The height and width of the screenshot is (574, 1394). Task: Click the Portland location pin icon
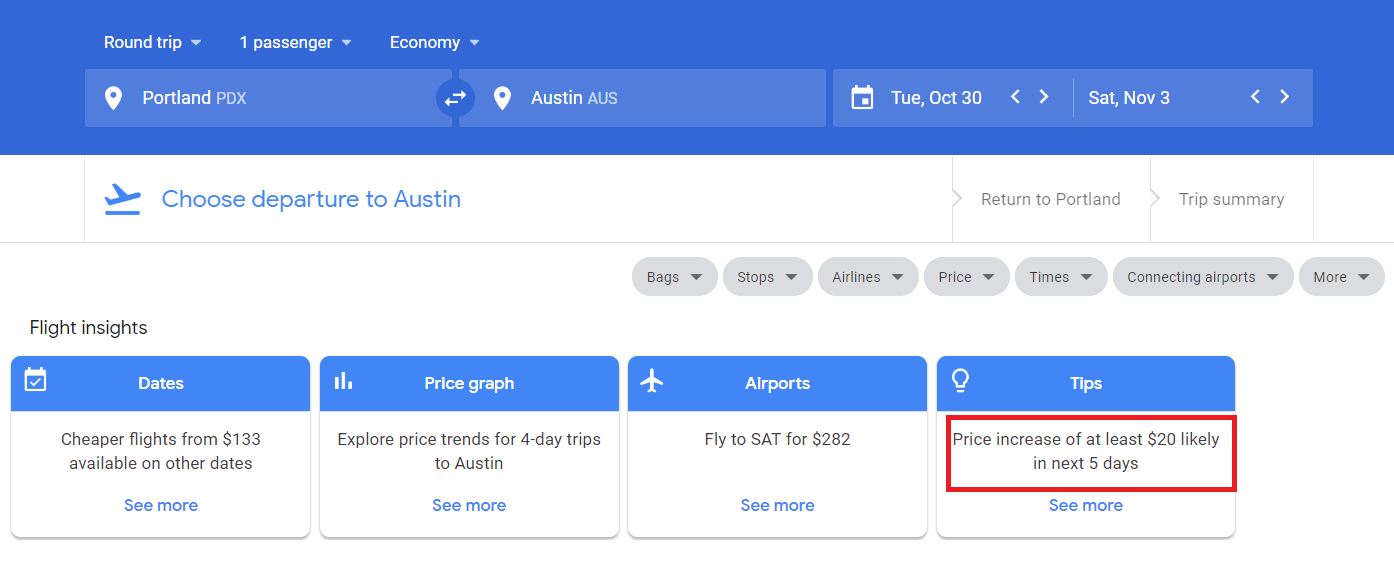click(113, 98)
